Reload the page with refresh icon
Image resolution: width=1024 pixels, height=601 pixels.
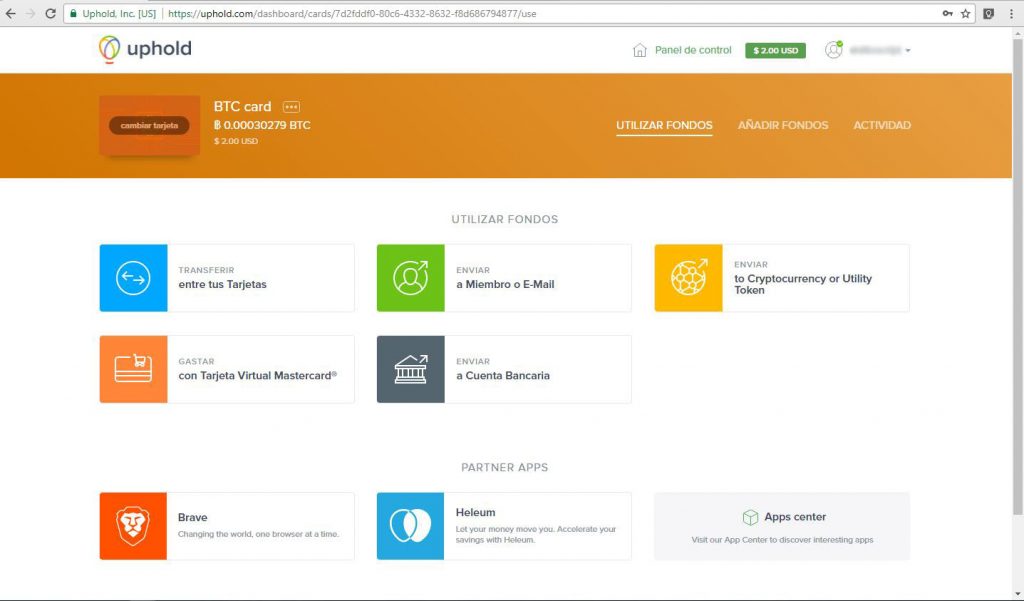click(50, 13)
